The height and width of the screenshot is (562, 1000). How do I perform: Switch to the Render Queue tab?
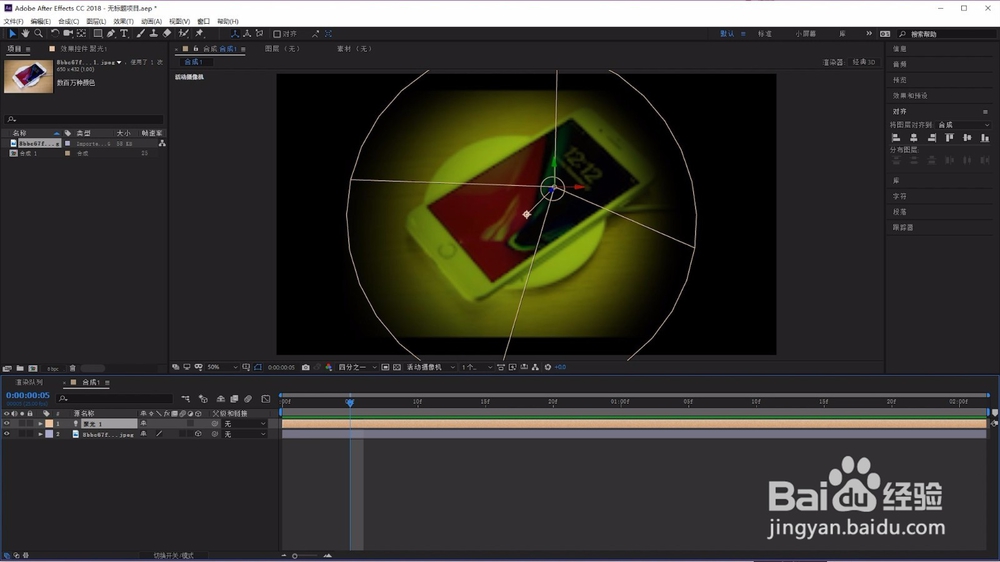point(29,382)
